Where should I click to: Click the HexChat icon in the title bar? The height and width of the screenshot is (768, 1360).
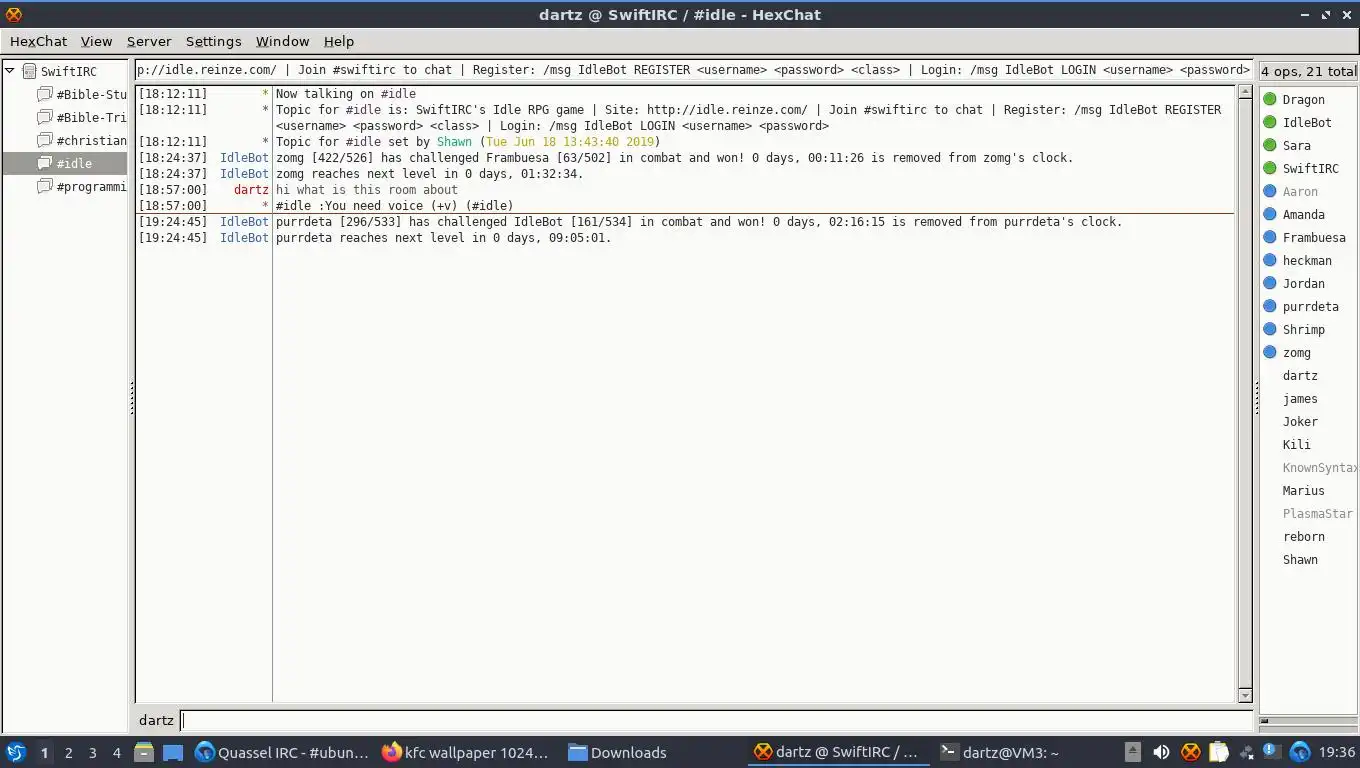coord(13,14)
